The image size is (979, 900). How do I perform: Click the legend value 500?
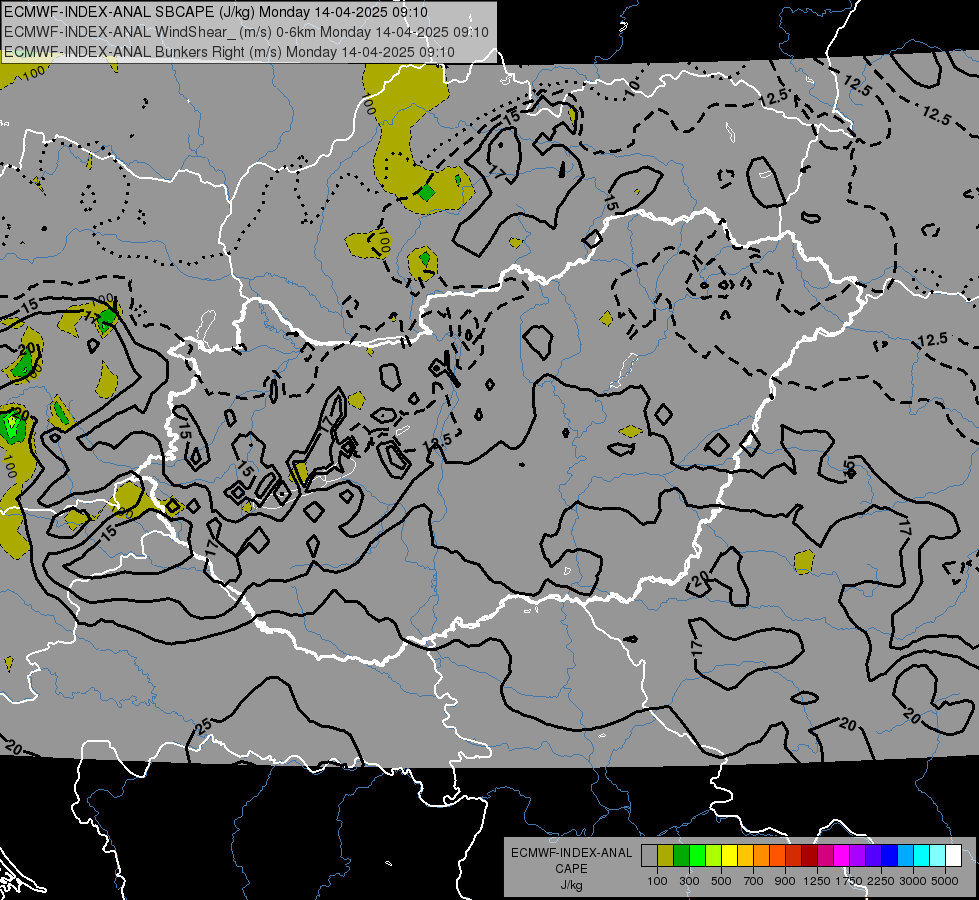[x=721, y=881]
